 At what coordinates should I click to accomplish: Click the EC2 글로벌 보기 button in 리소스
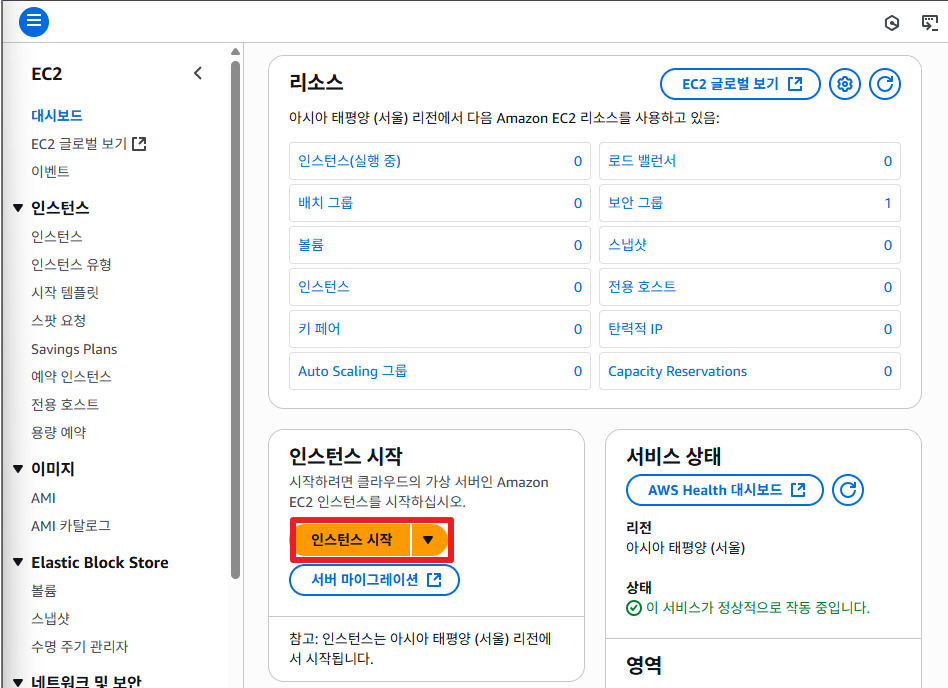coord(740,84)
